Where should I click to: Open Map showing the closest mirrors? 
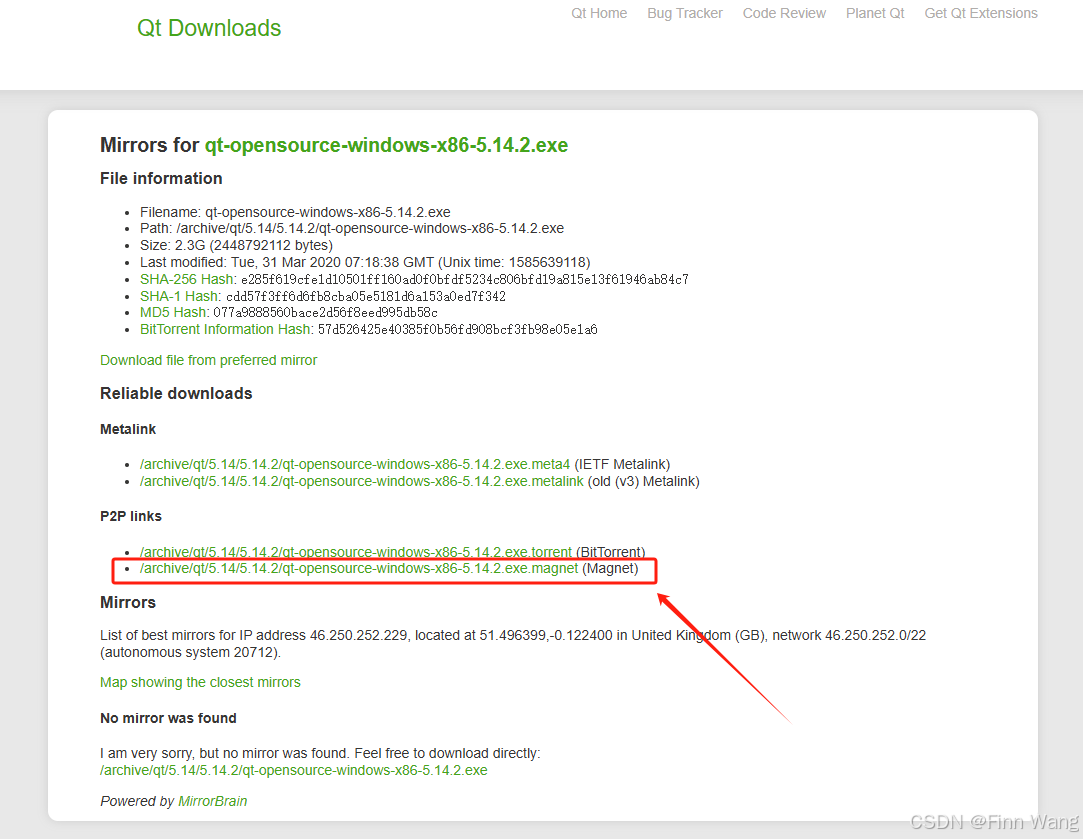tap(200, 682)
